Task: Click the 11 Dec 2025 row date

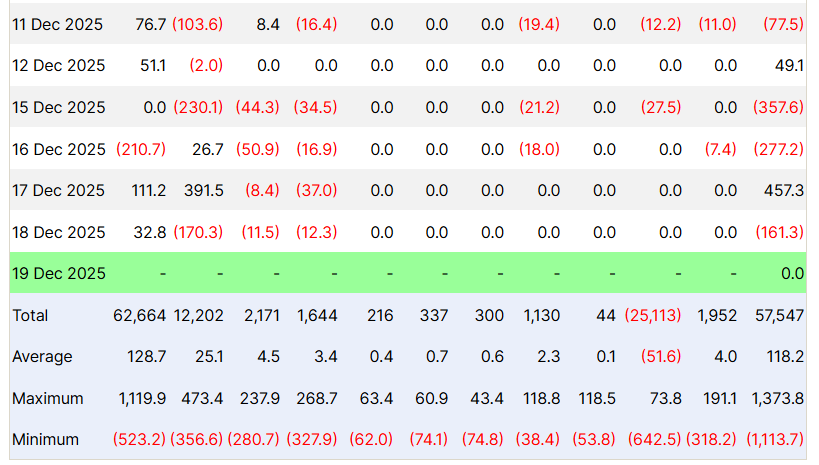Action: point(58,24)
